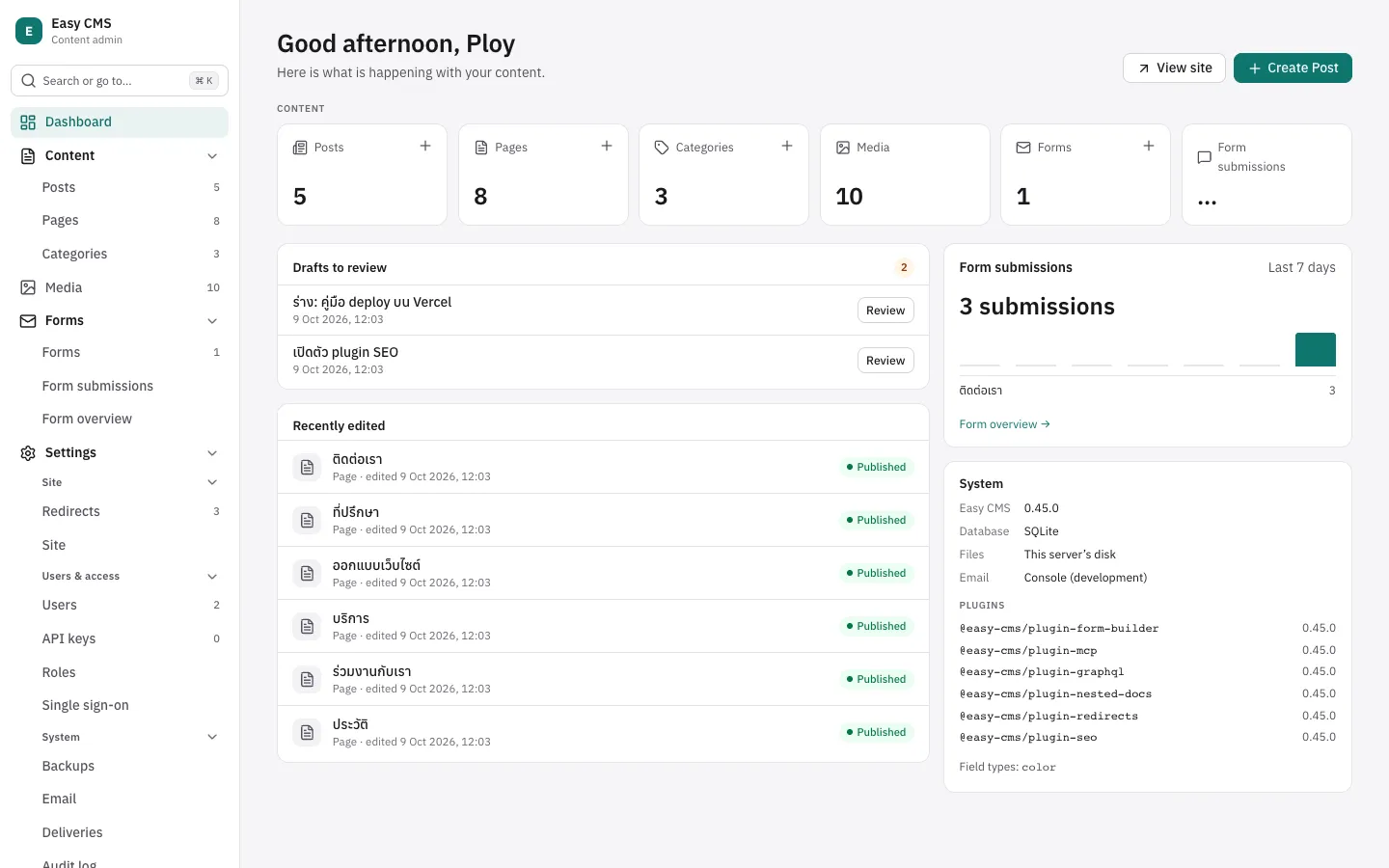Screen dimensions: 1389x868
Task: Click the View site arrow icon
Action: pos(1144,68)
